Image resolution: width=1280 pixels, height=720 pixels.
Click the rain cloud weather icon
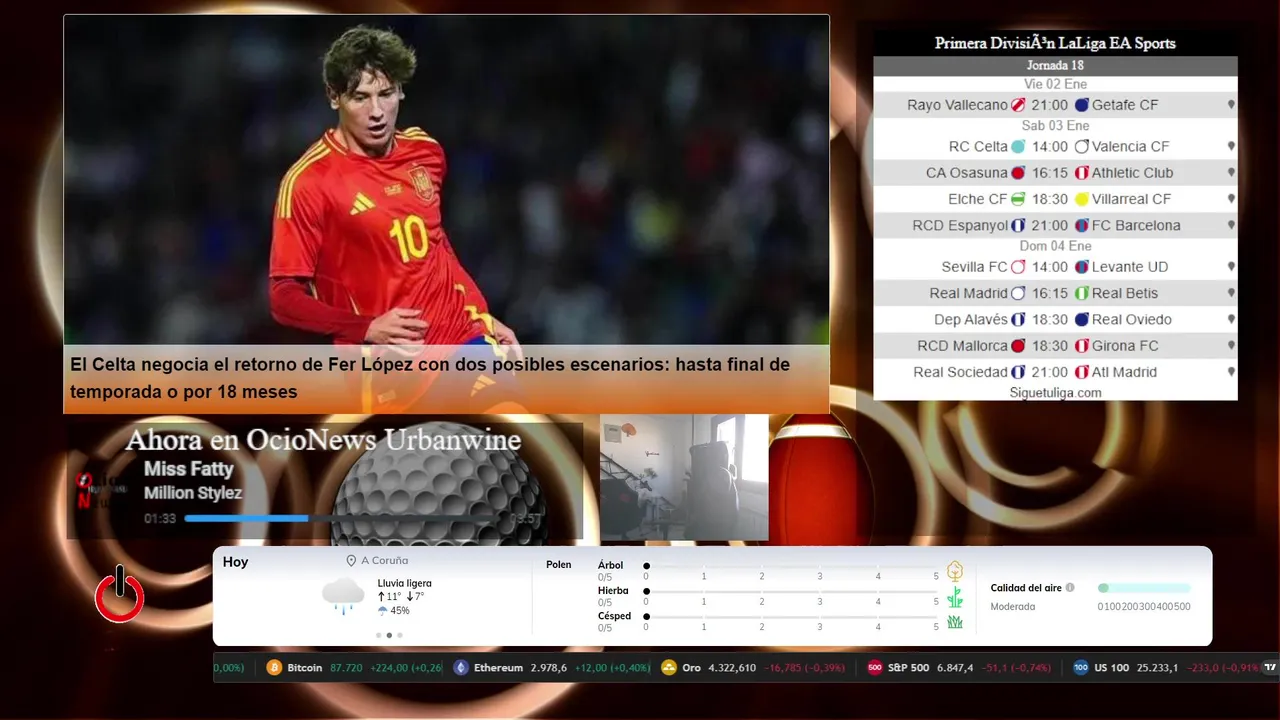[343, 595]
